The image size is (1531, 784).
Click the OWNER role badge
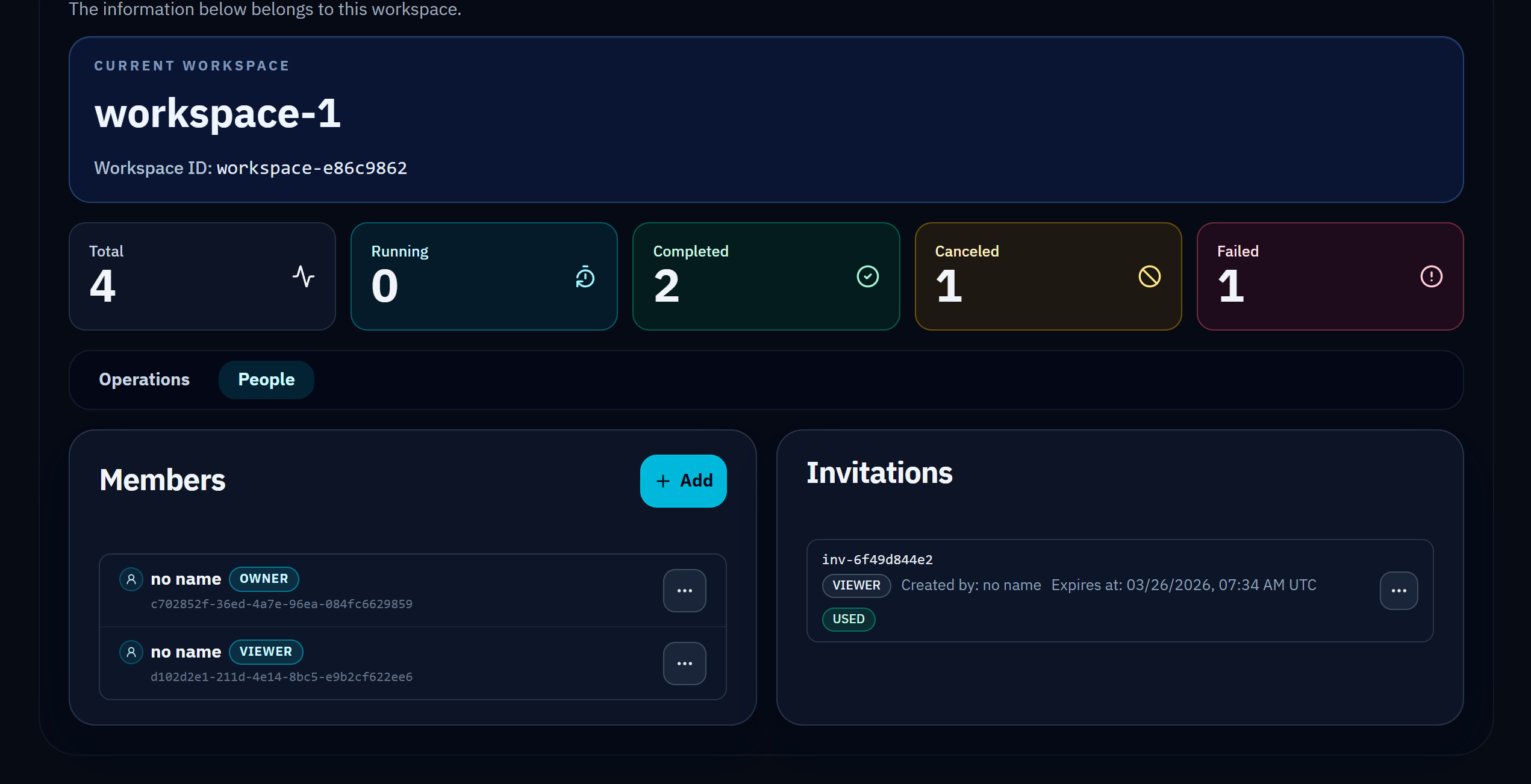(264, 579)
